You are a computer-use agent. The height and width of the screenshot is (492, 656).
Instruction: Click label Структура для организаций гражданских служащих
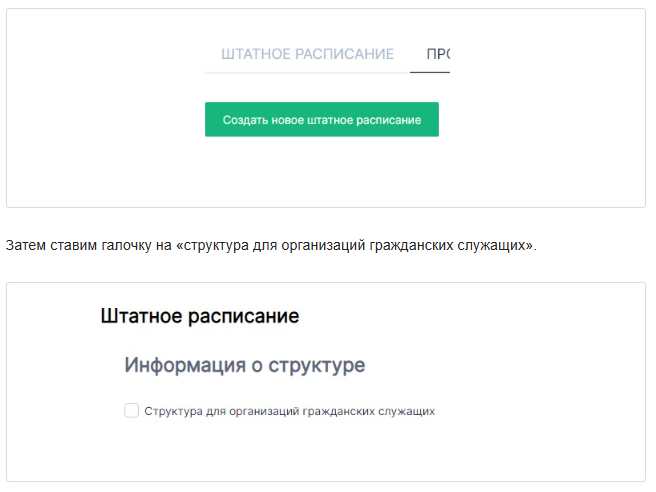pos(289,411)
